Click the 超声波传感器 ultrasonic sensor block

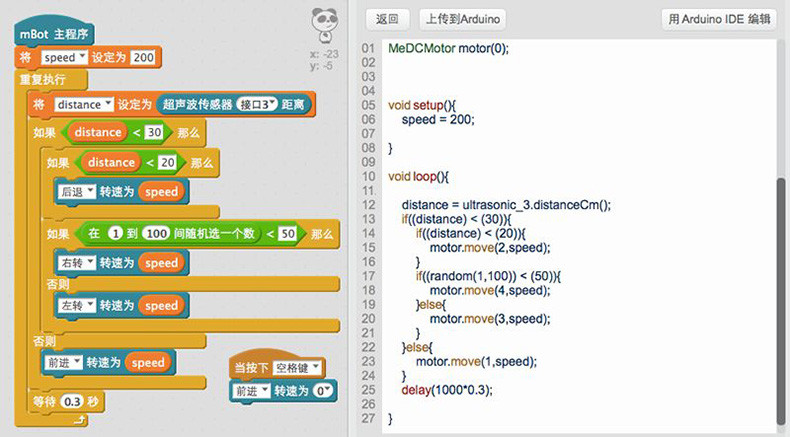tap(234, 104)
